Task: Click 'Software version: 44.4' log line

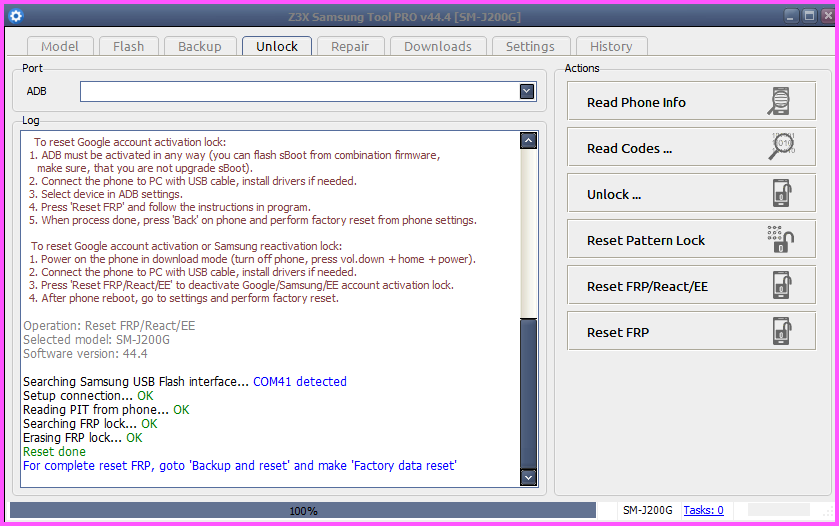Action: [85, 354]
